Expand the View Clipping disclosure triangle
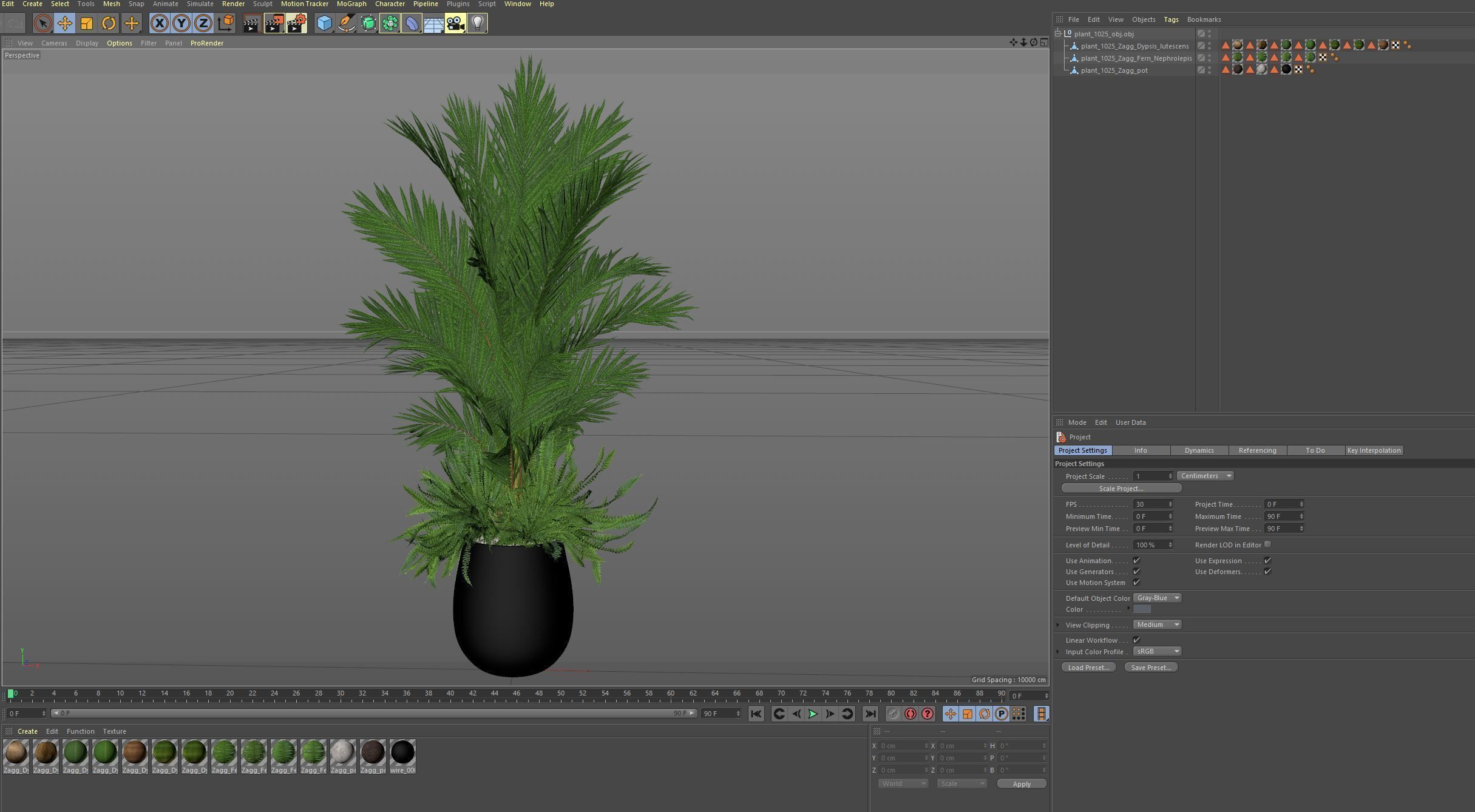The image size is (1475, 812). pos(1058,624)
